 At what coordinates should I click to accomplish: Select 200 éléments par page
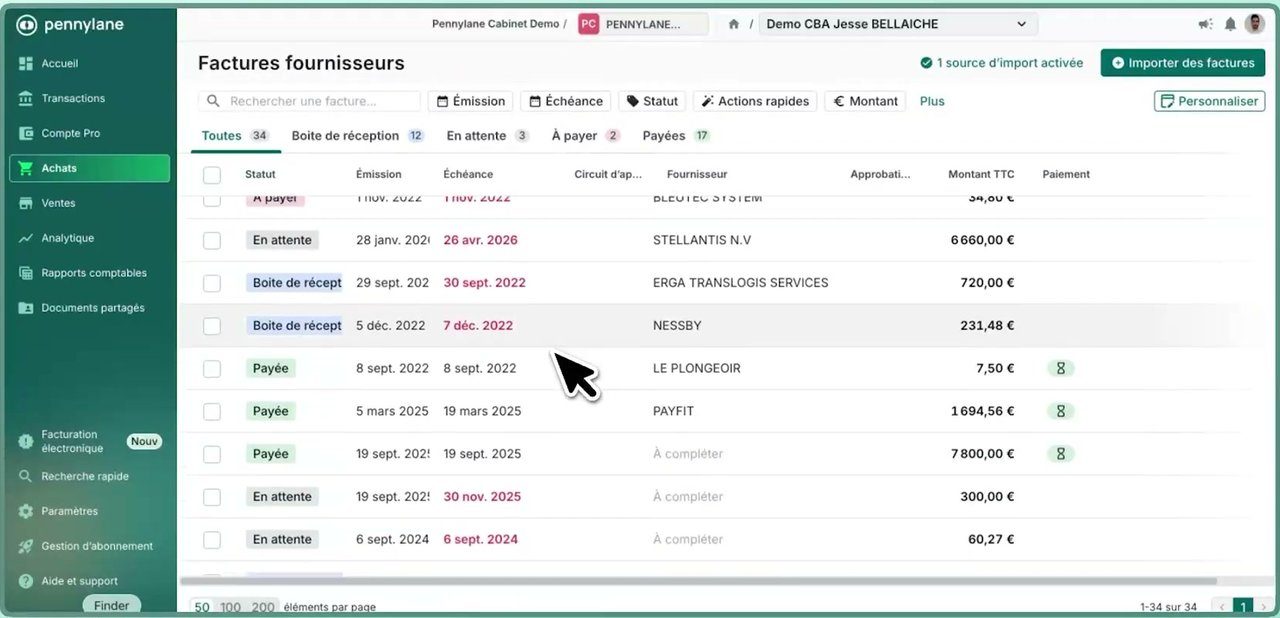pyautogui.click(x=263, y=607)
